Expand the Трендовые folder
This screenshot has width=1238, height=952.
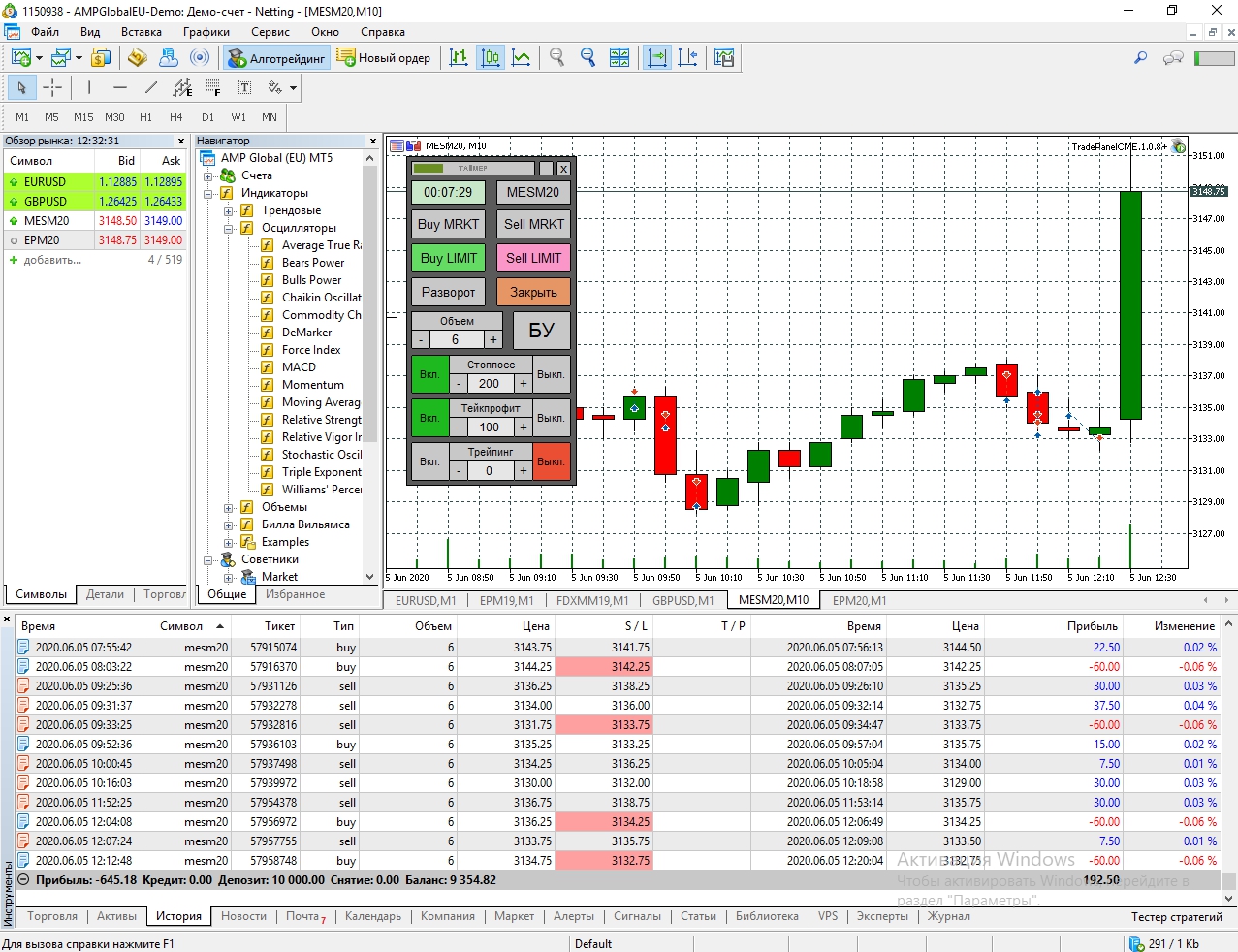229,210
